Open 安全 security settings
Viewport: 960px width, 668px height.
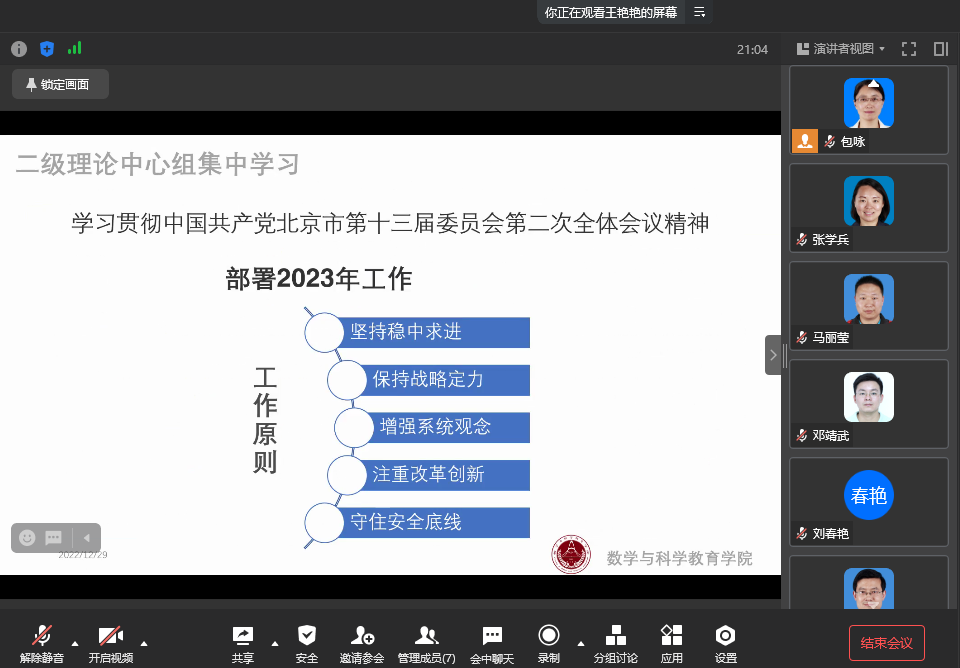click(307, 644)
